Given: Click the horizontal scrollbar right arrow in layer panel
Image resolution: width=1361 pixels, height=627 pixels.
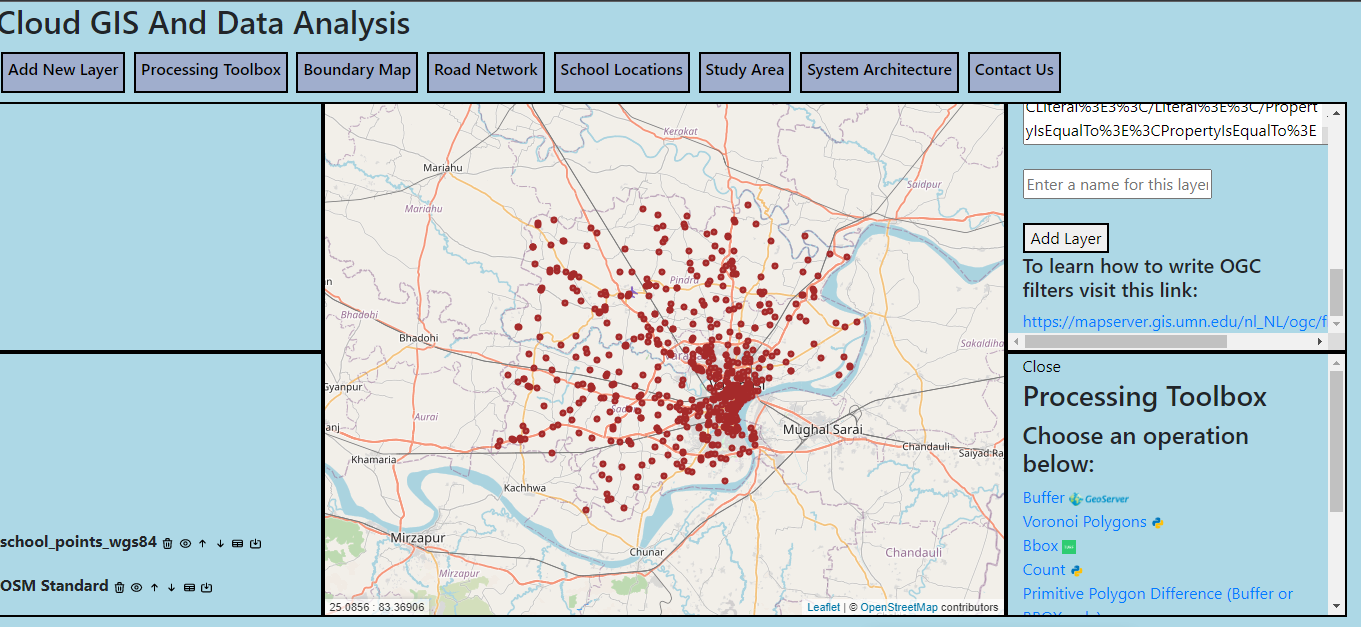Looking at the screenshot, I should click(1320, 342).
